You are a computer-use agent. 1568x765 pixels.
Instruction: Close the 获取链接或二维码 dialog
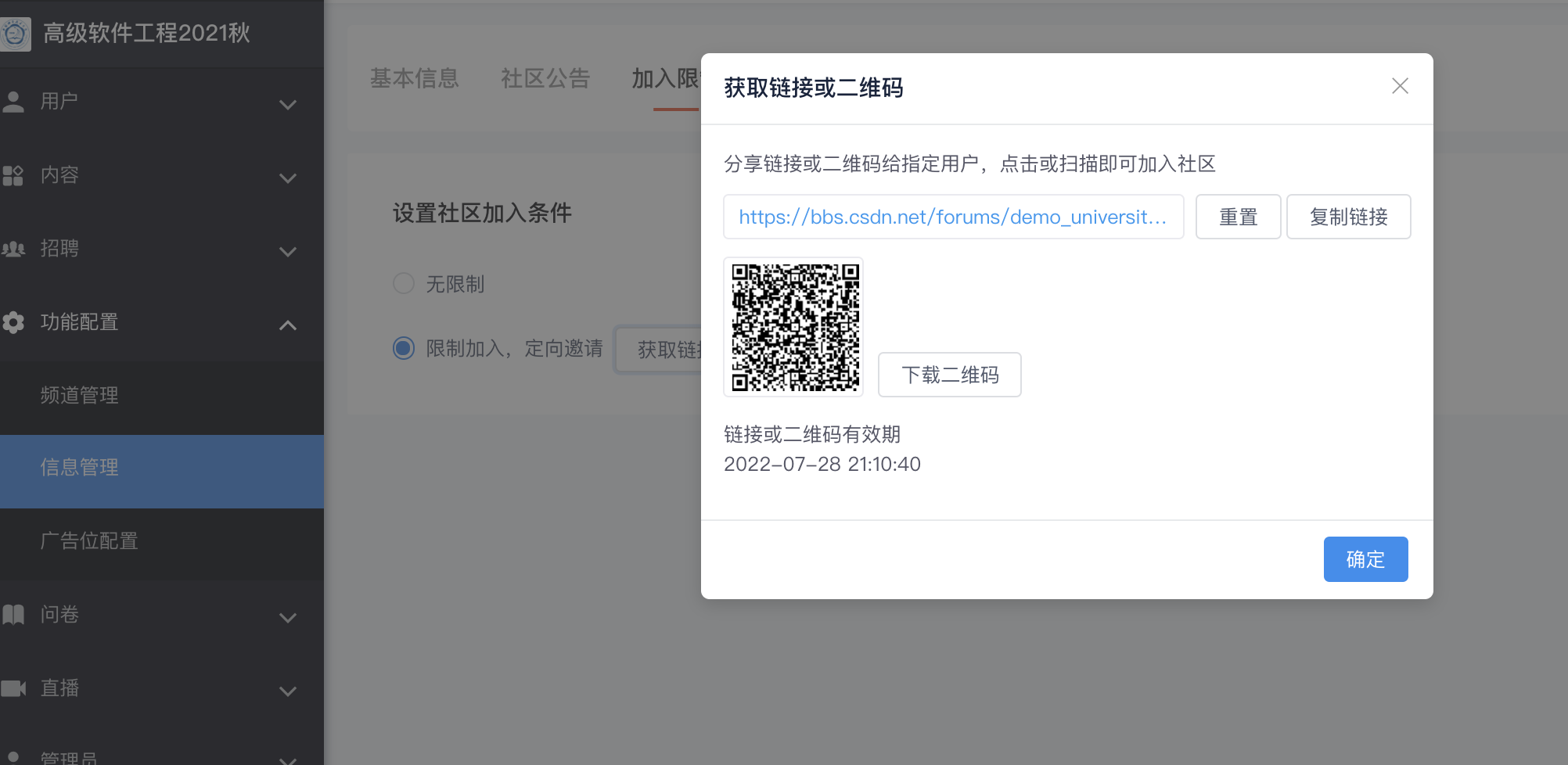[x=1400, y=86]
